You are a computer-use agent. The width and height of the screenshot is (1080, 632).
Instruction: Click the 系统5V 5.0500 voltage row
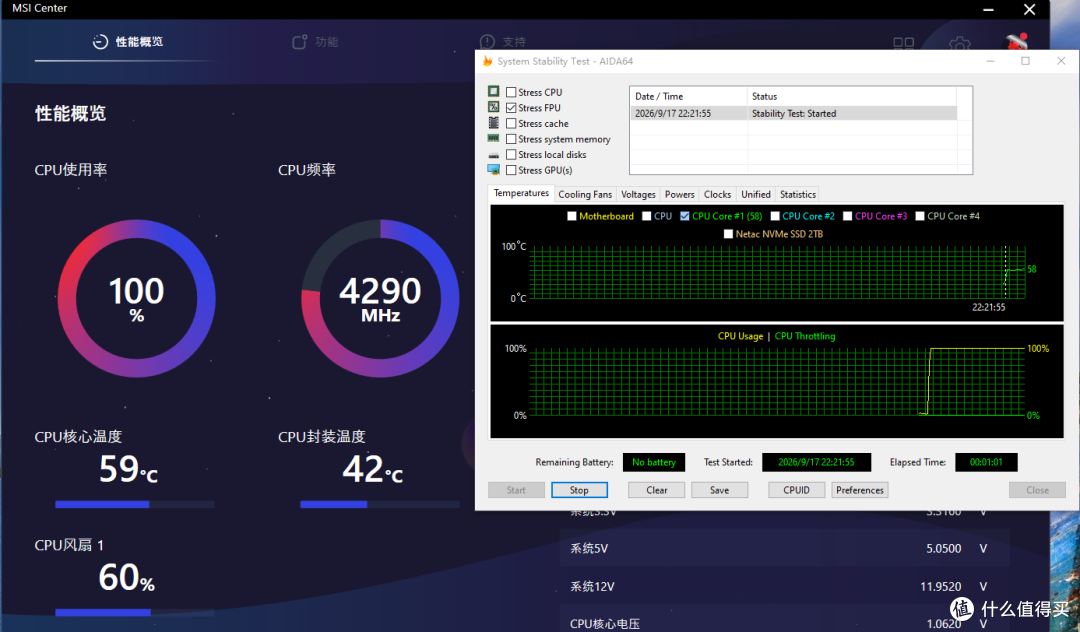pyautogui.click(x=784, y=549)
